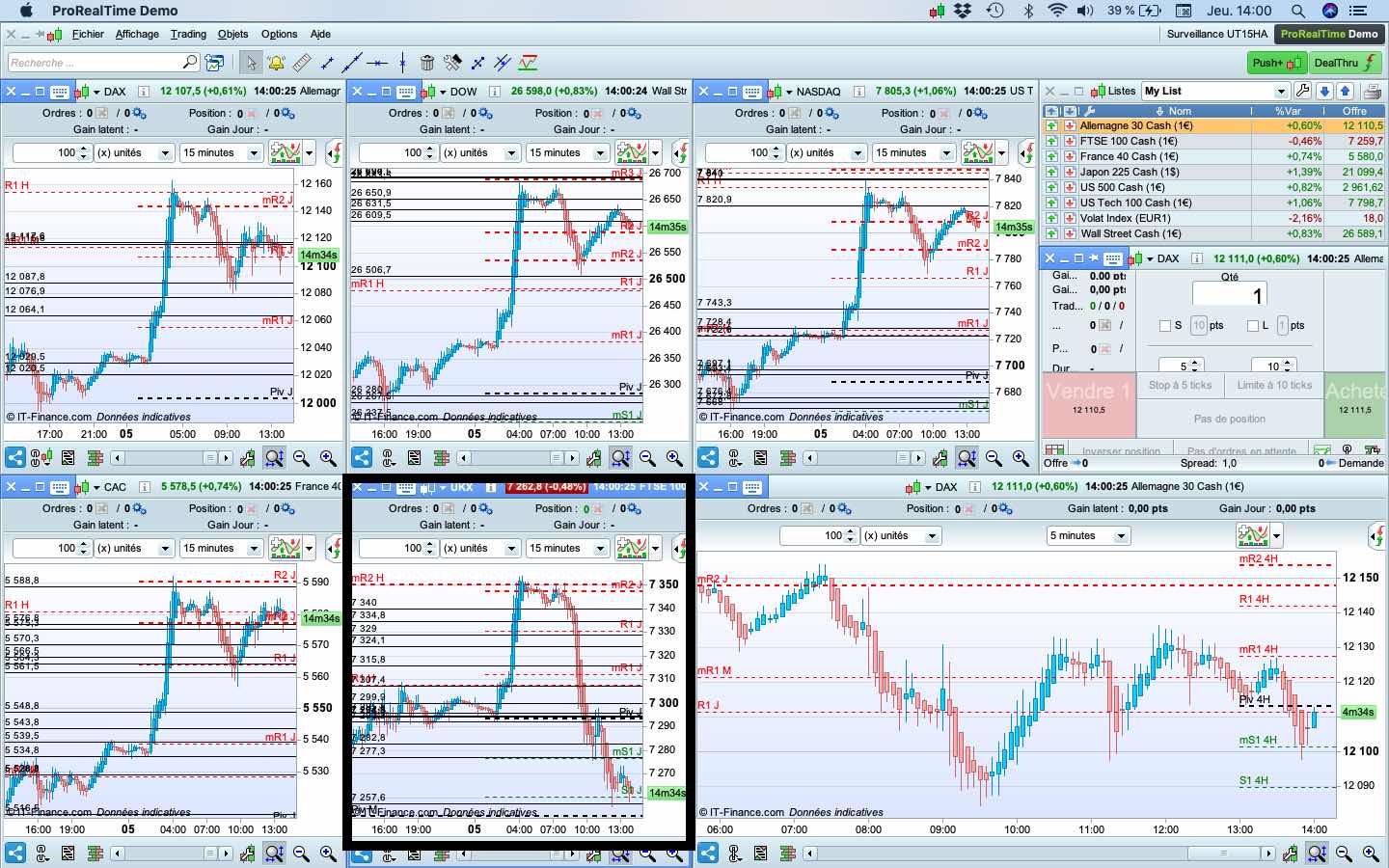Click the new chart window icon beside search

pyautogui.click(x=214, y=63)
